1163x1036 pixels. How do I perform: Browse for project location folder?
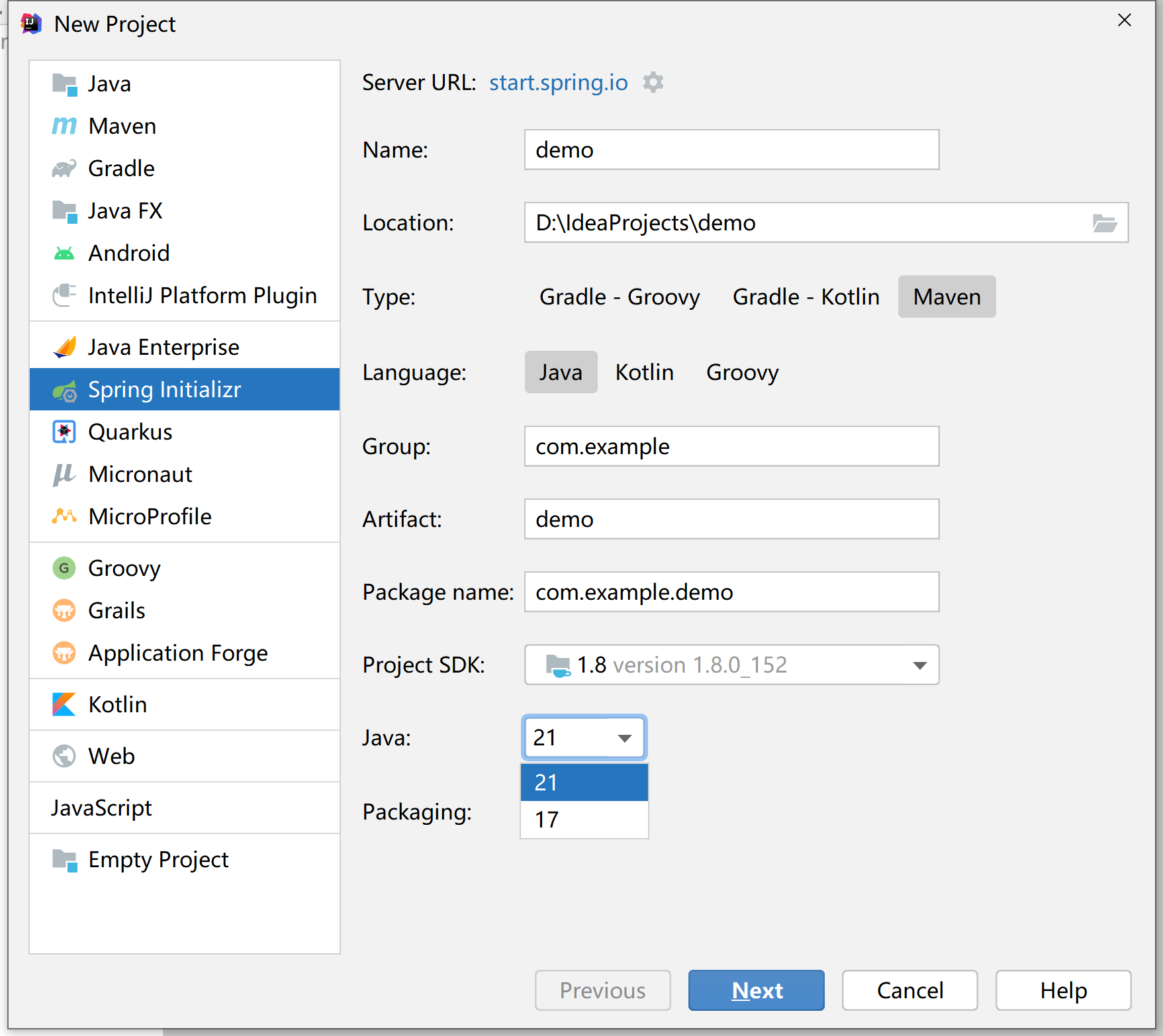coord(1105,223)
